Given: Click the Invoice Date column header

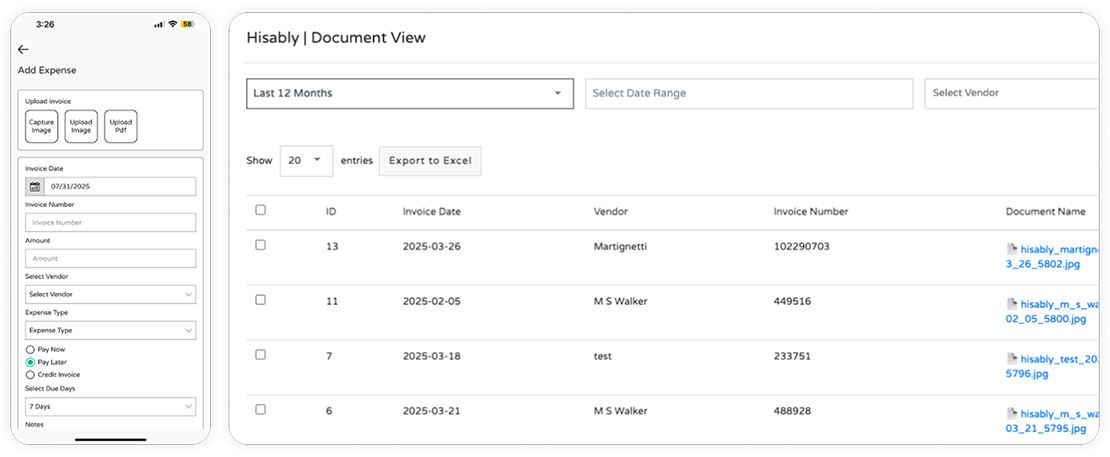Looking at the screenshot, I should tap(432, 212).
